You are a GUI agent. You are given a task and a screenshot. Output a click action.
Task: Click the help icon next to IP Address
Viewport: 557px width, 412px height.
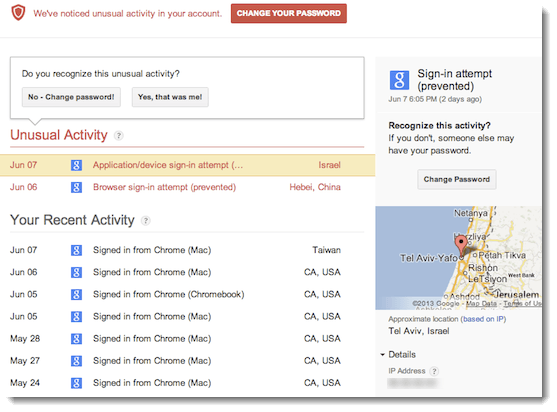click(434, 371)
